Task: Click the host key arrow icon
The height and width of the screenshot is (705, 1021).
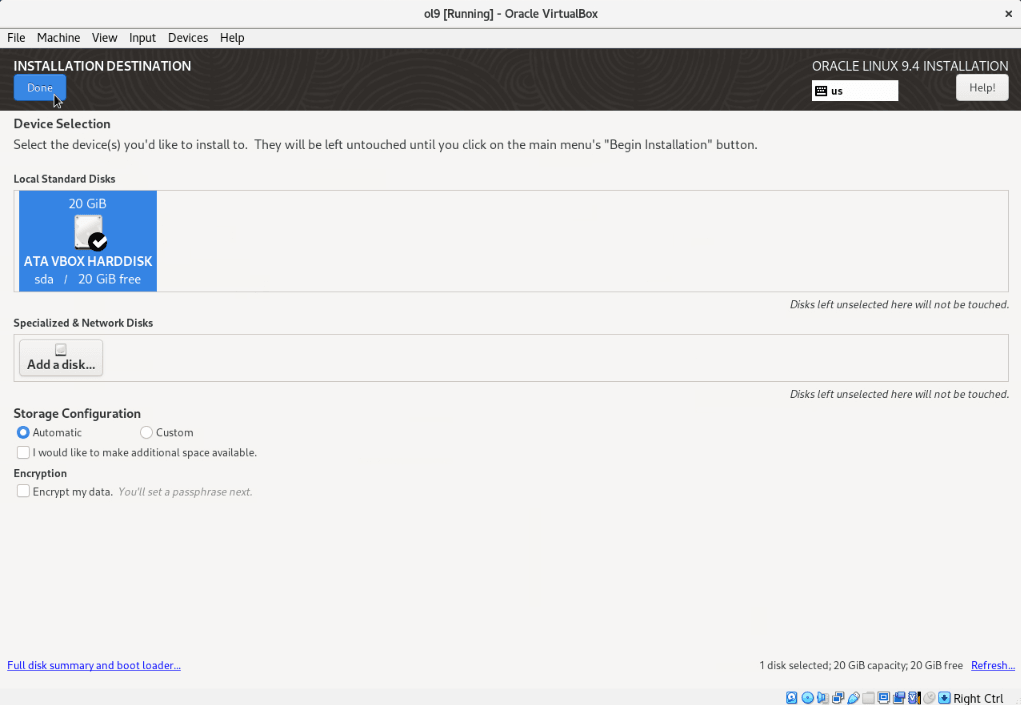Action: pyautogui.click(x=944, y=698)
